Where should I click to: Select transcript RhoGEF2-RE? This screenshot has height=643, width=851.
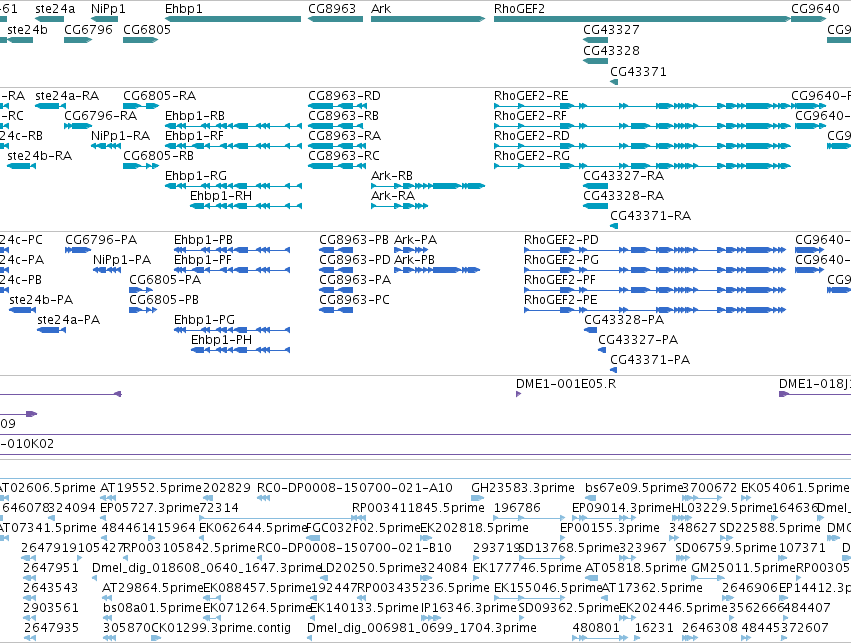(x=642, y=106)
